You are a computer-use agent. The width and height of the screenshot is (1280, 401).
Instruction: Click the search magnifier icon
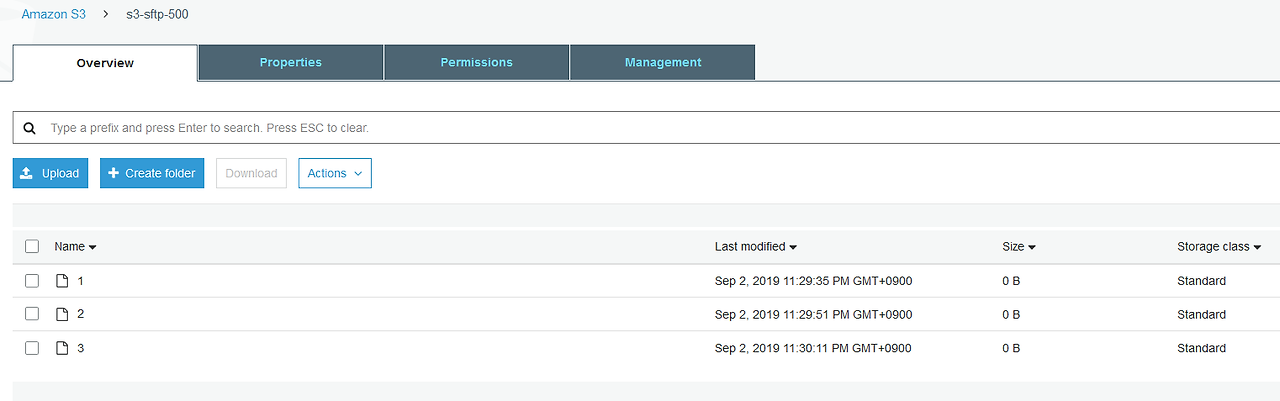click(30, 128)
